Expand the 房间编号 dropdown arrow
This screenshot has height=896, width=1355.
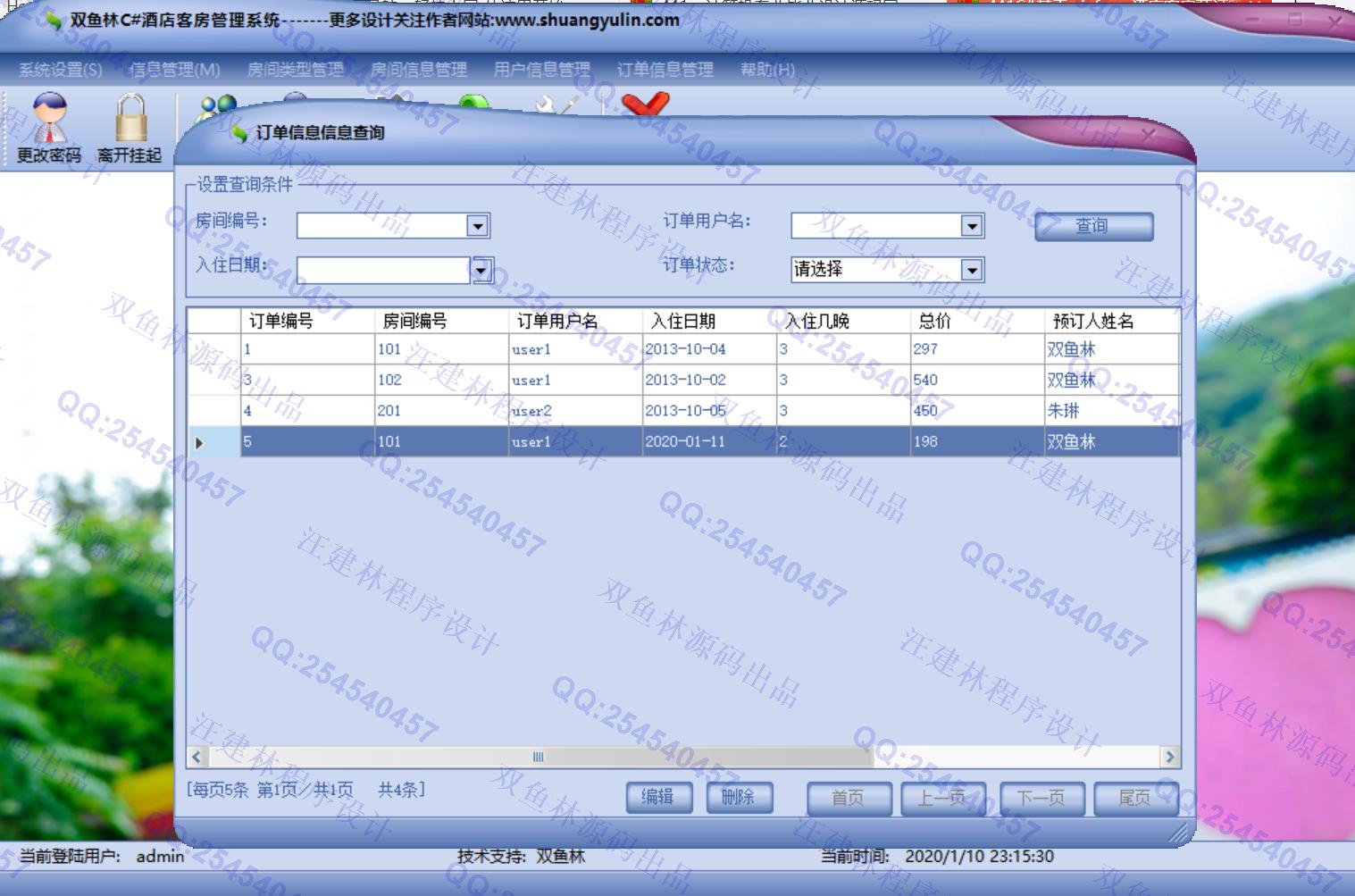(478, 226)
